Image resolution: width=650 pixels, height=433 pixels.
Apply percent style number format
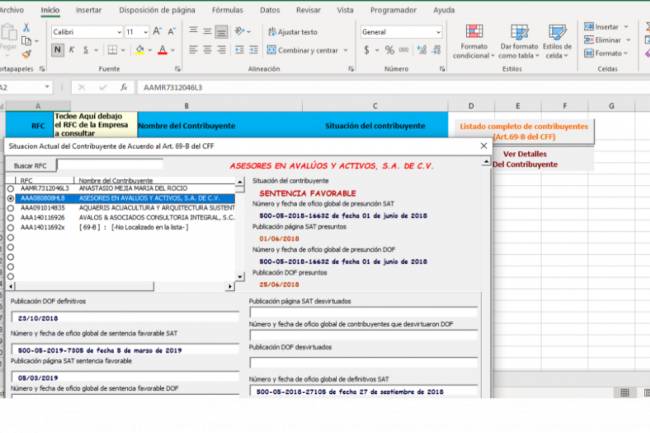point(386,50)
